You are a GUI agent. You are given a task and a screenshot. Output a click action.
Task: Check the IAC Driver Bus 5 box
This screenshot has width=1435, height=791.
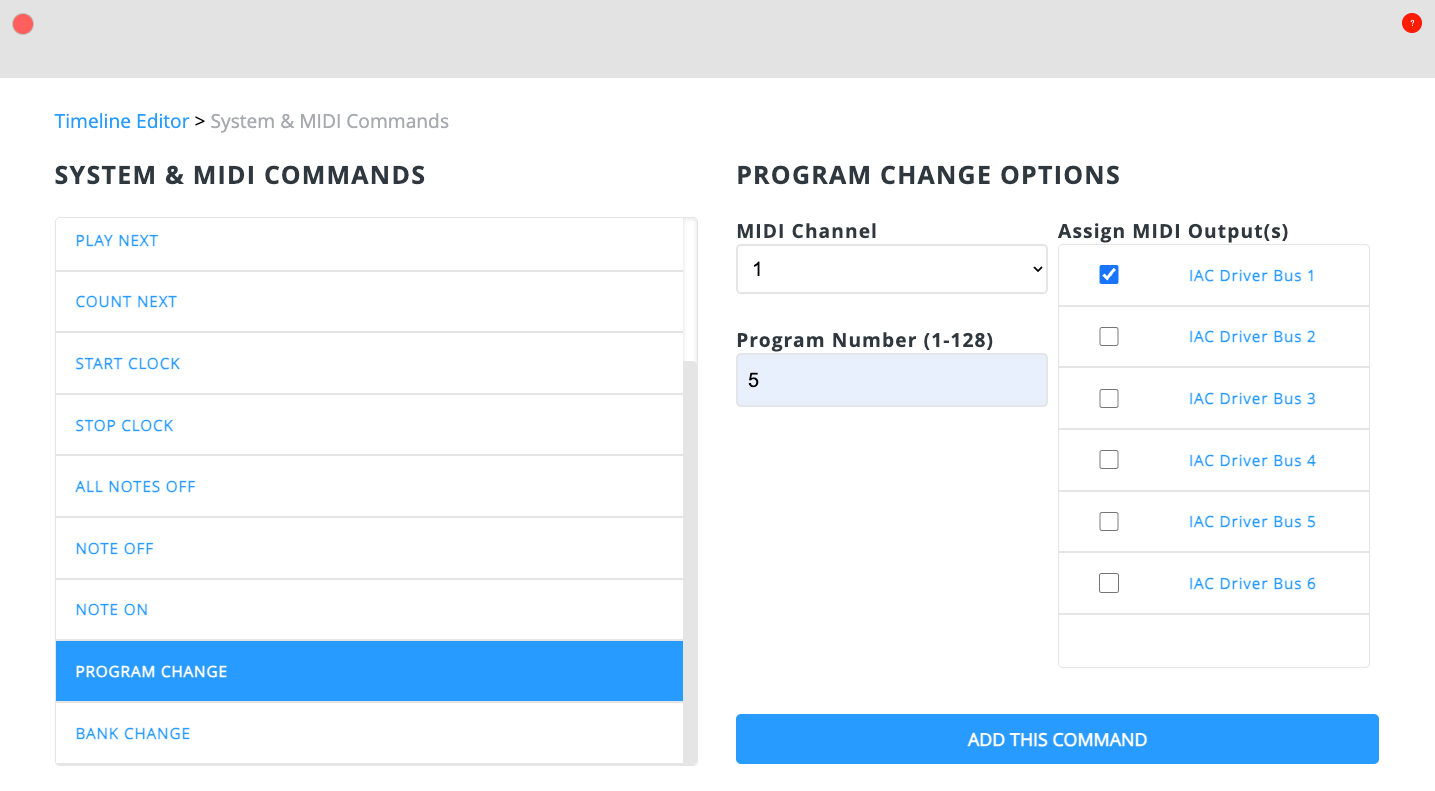[x=1108, y=521]
